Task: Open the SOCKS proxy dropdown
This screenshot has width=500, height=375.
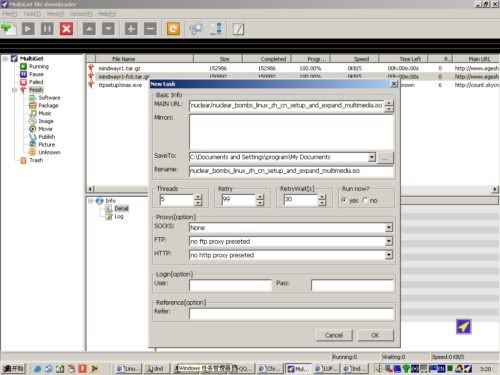Action: [x=389, y=228]
